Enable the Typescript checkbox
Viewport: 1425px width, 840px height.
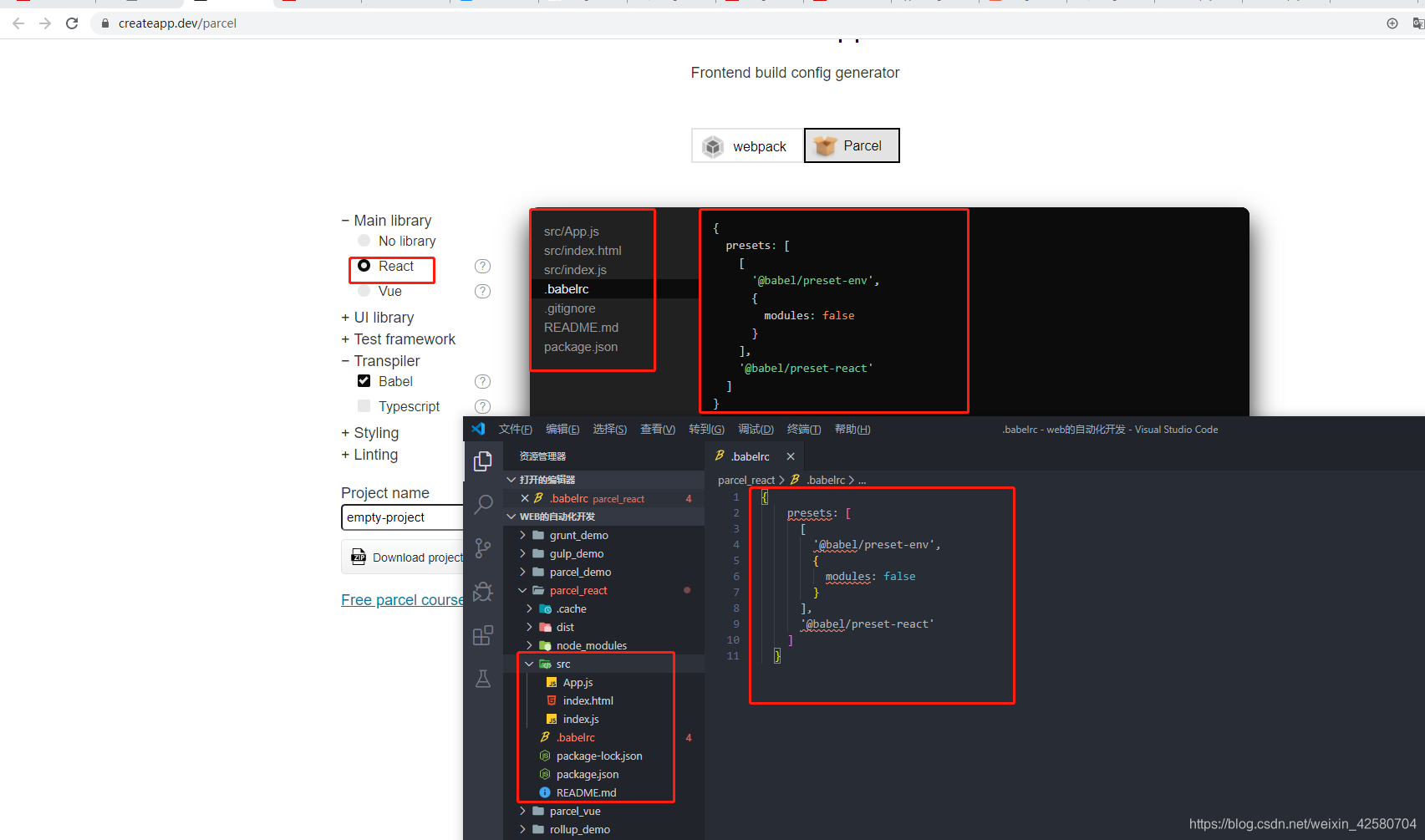364,406
